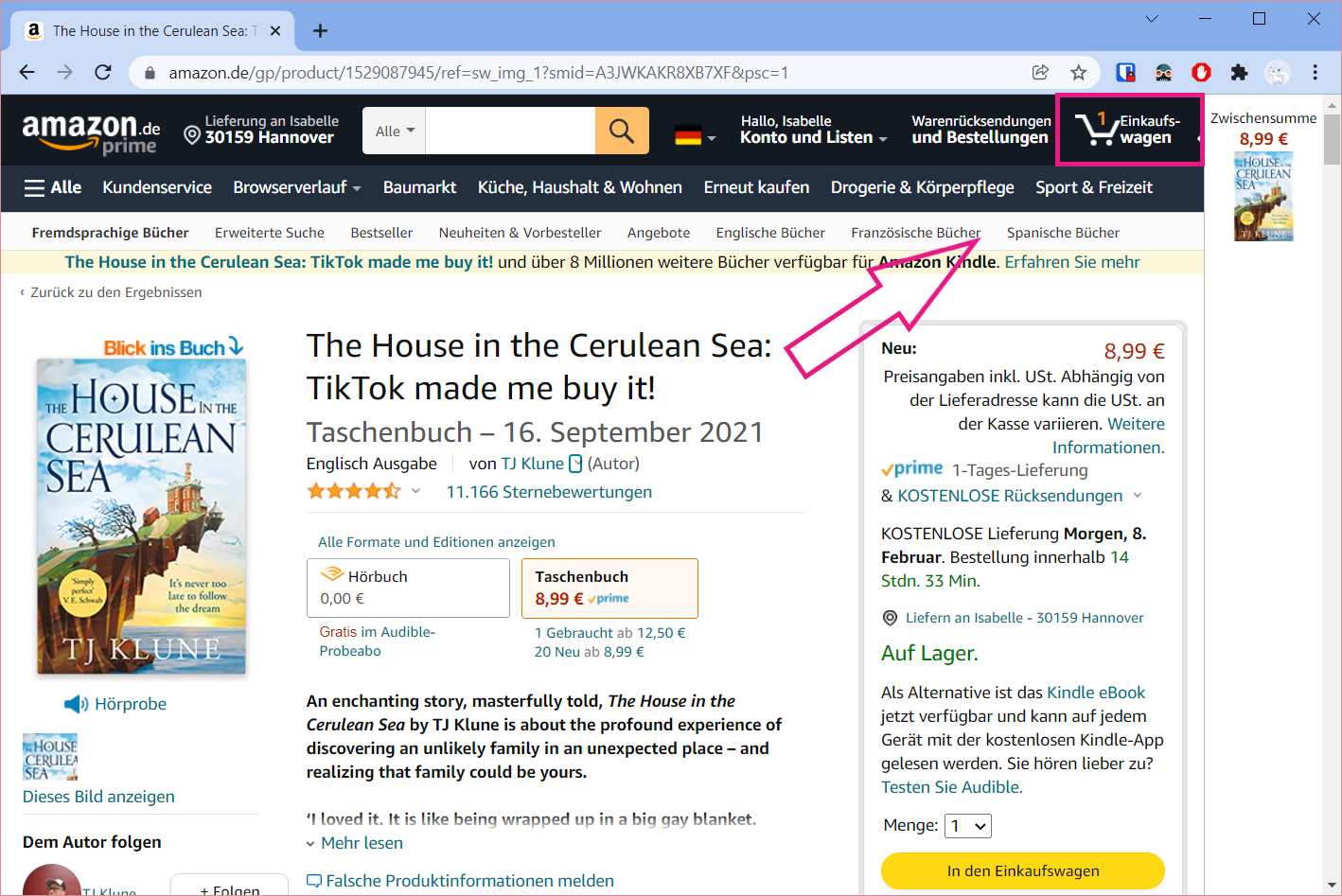Click the large book cover image
The height and width of the screenshot is (896, 1342).
tap(141, 517)
